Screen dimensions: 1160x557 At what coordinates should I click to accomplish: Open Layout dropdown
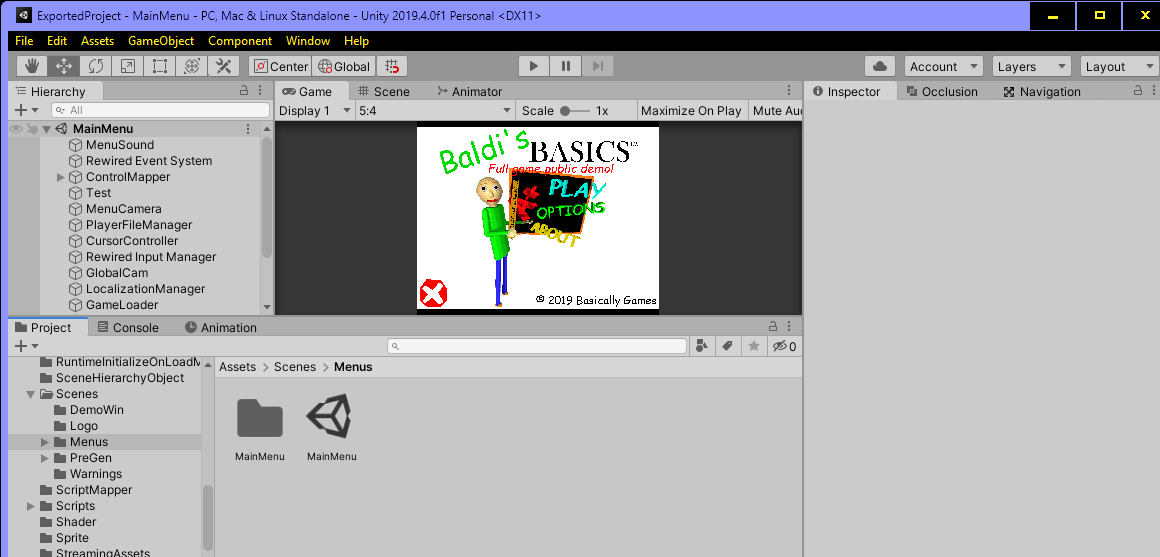pos(1119,66)
